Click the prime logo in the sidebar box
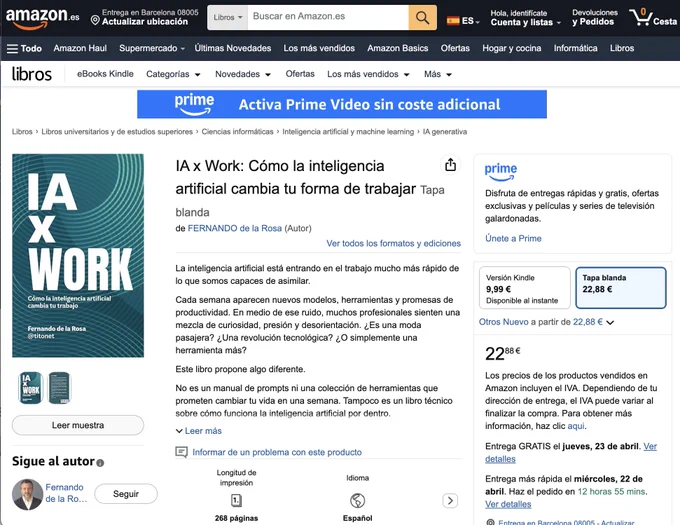The width and height of the screenshot is (680, 525). (x=500, y=171)
